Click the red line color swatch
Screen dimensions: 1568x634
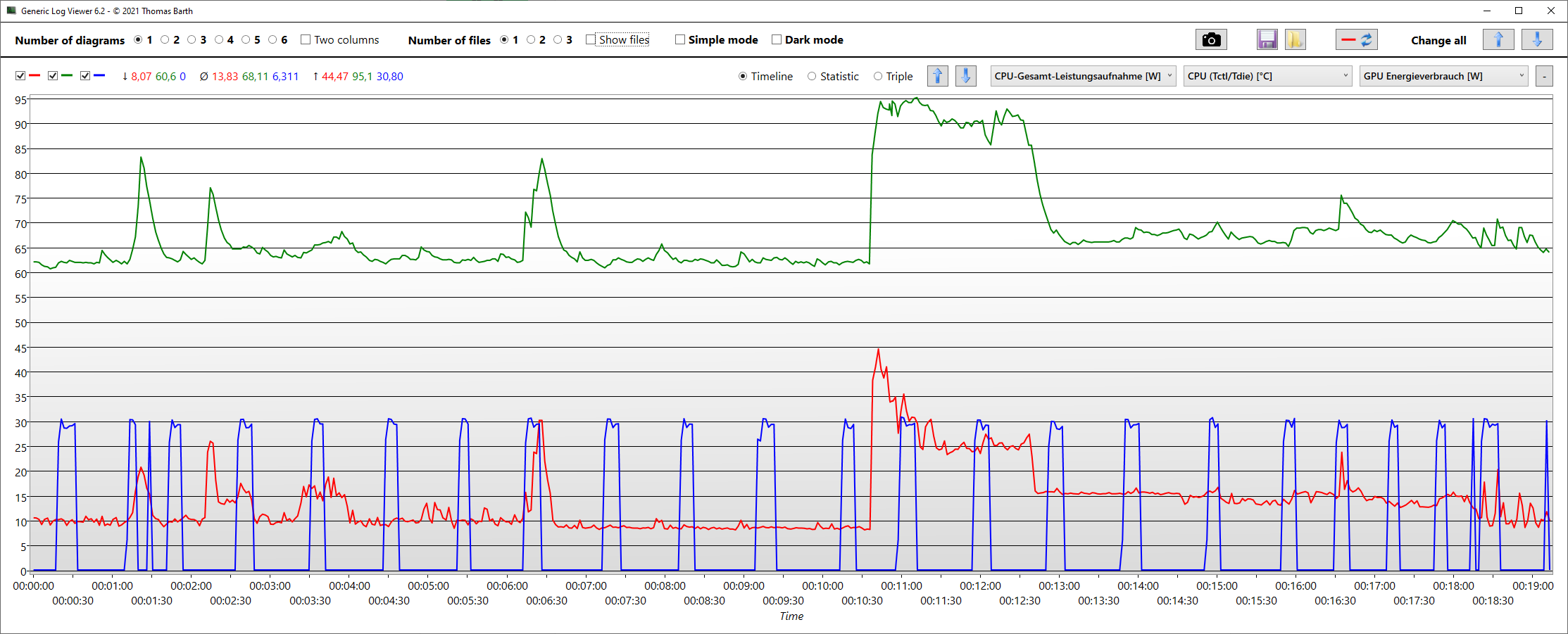pyautogui.click(x=35, y=75)
